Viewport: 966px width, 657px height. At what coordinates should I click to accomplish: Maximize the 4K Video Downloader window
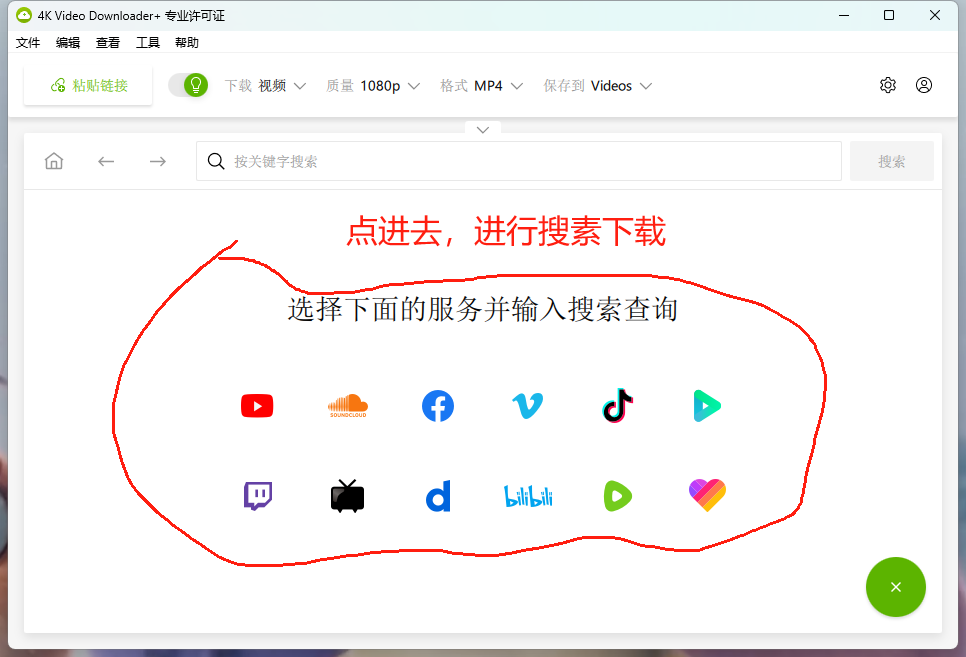click(x=889, y=15)
